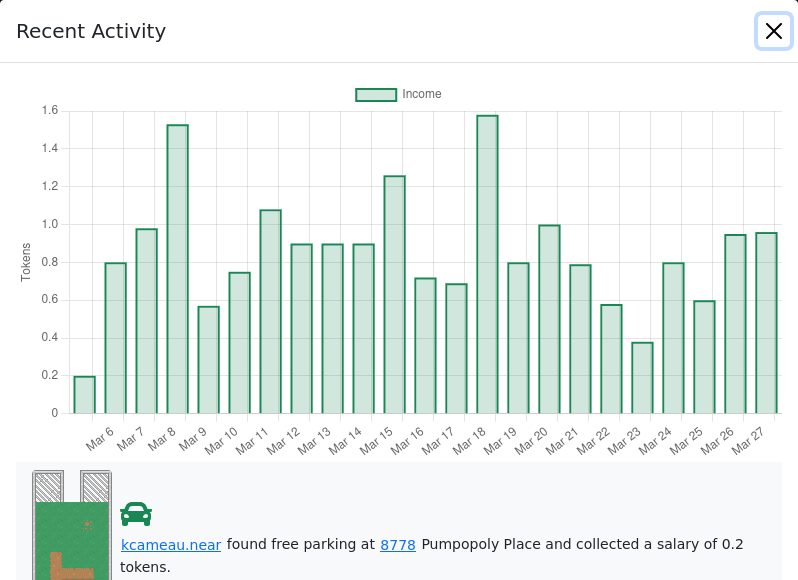Click the property land thumbnail image
This screenshot has height=580, width=798.
(x=72, y=525)
